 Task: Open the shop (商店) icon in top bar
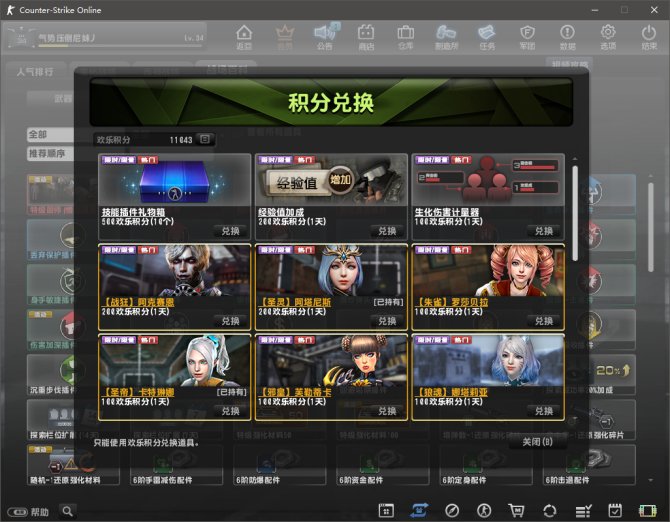point(366,37)
